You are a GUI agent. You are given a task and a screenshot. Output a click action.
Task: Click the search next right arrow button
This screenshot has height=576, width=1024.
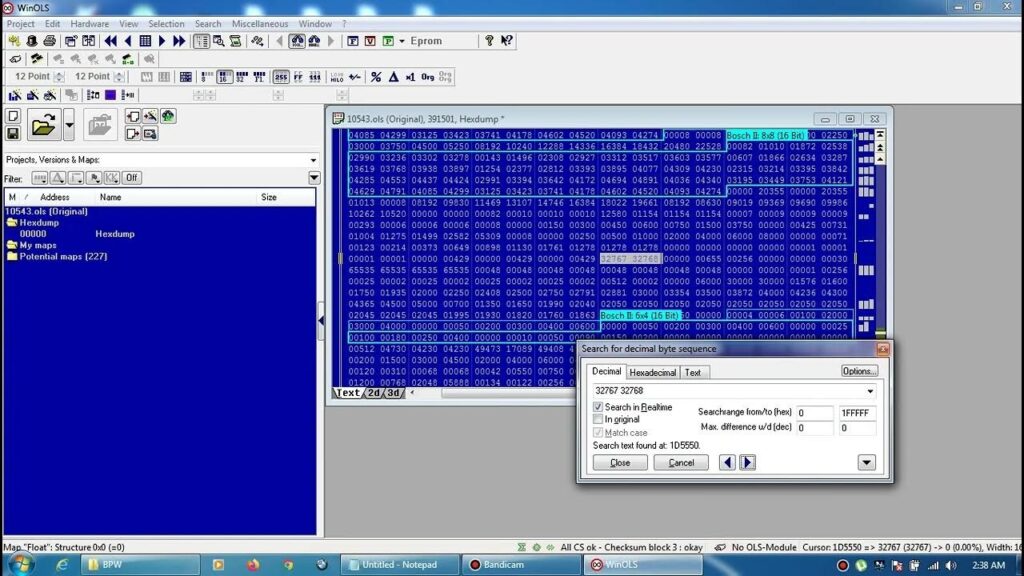point(747,462)
